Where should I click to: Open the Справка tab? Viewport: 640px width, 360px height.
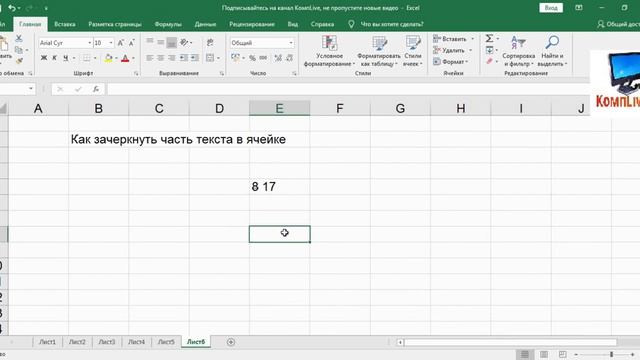point(322,24)
